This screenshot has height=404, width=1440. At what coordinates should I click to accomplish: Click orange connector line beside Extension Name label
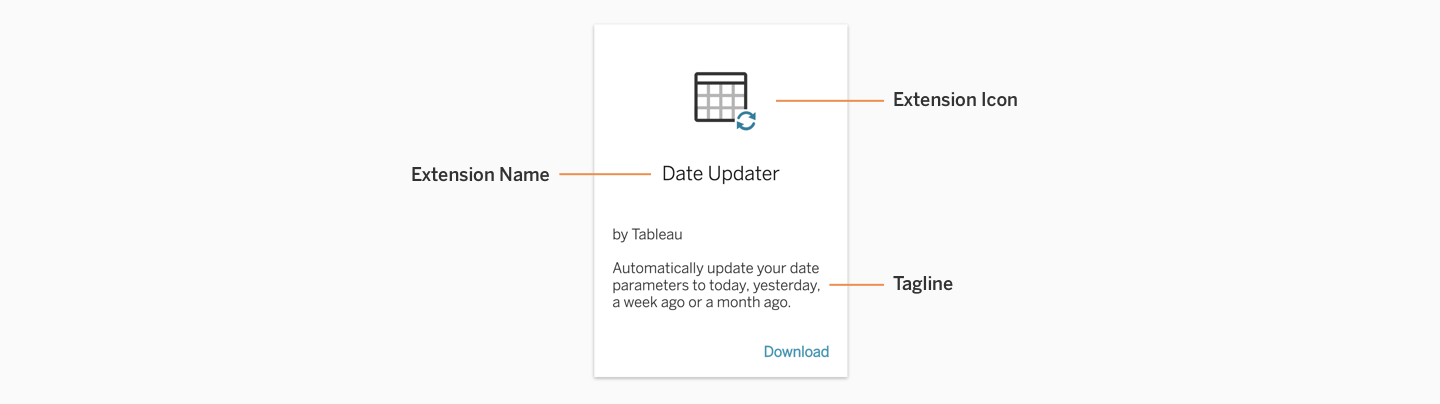coord(604,174)
